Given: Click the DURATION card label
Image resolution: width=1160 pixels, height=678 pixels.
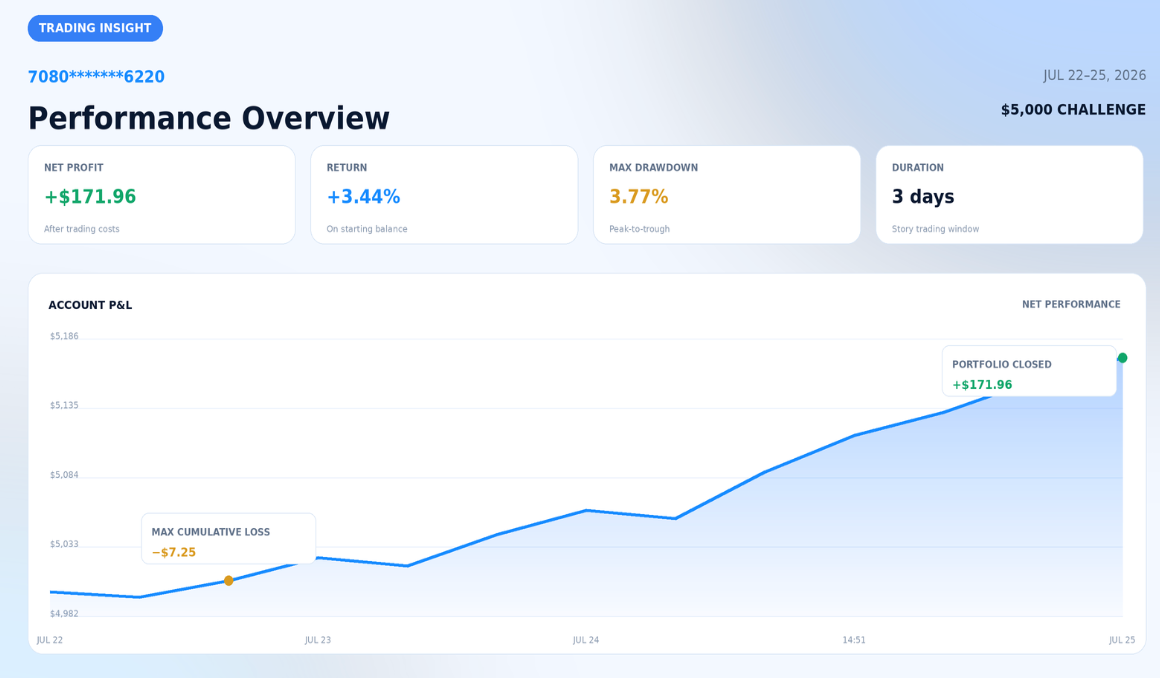Looking at the screenshot, I should (x=917, y=168).
